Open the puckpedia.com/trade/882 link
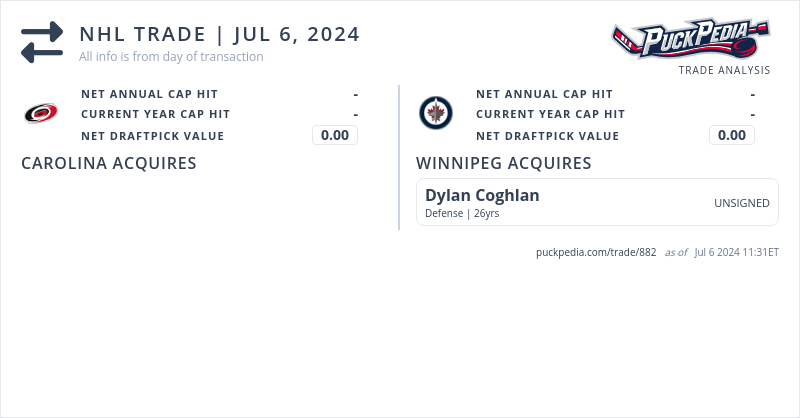 click(x=596, y=252)
